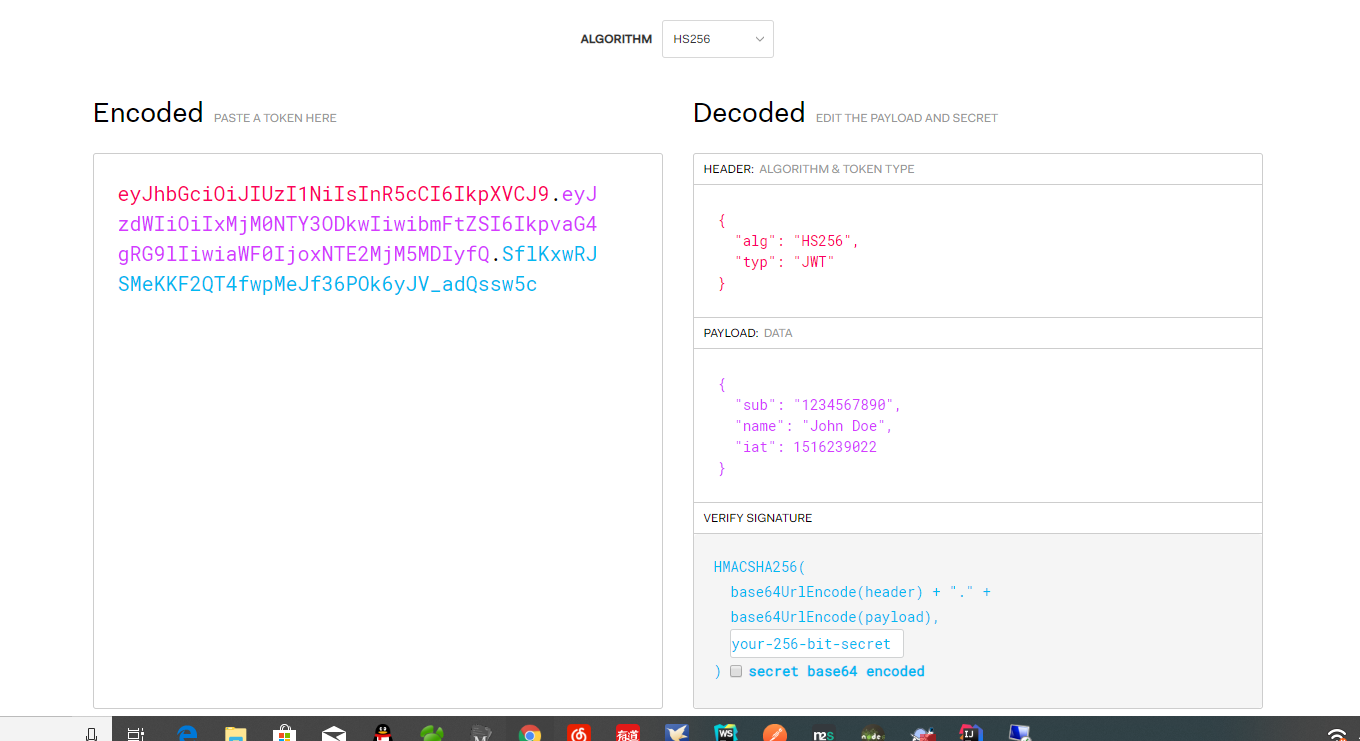
Task: Click the "alg": "HS256" line in header
Action: tap(797, 241)
